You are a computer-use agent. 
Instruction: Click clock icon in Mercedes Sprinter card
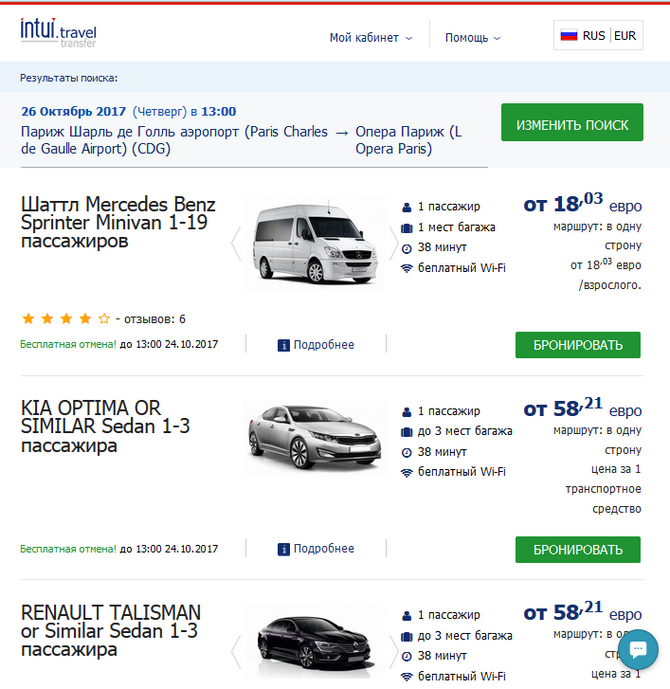point(407,248)
